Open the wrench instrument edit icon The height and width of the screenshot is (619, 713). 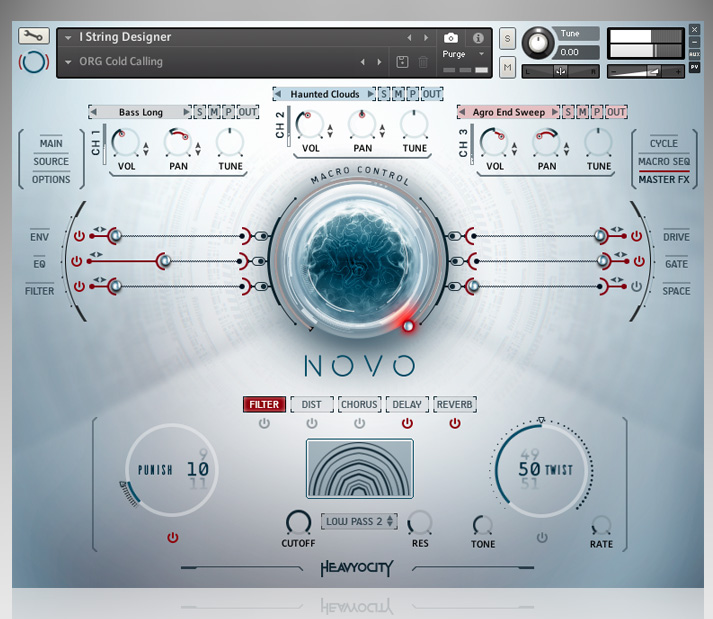pos(34,36)
